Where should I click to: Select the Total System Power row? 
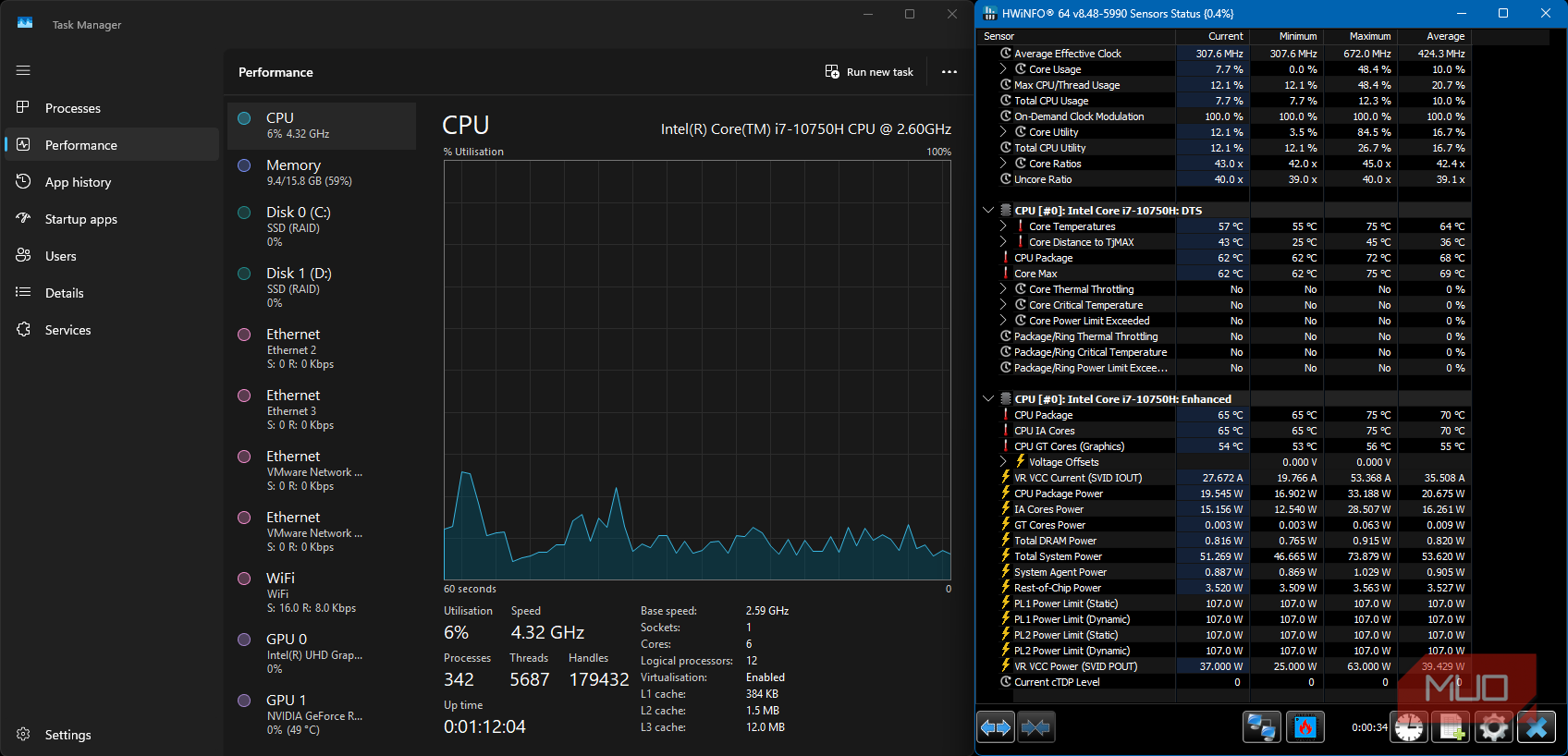[x=1224, y=556]
